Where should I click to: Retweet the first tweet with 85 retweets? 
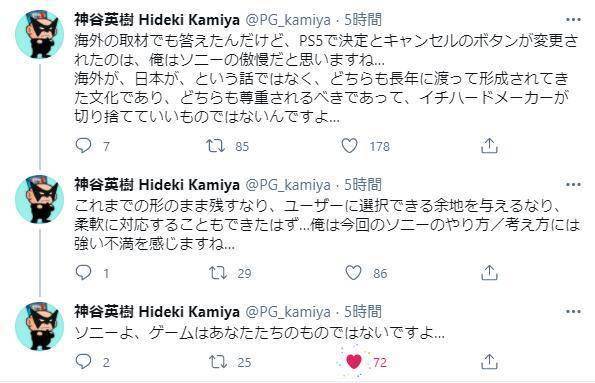(215, 146)
